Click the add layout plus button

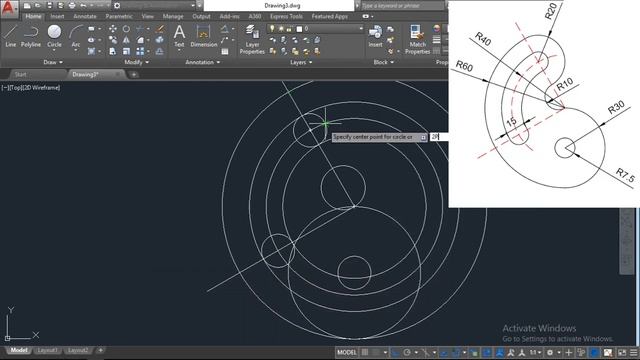100,350
